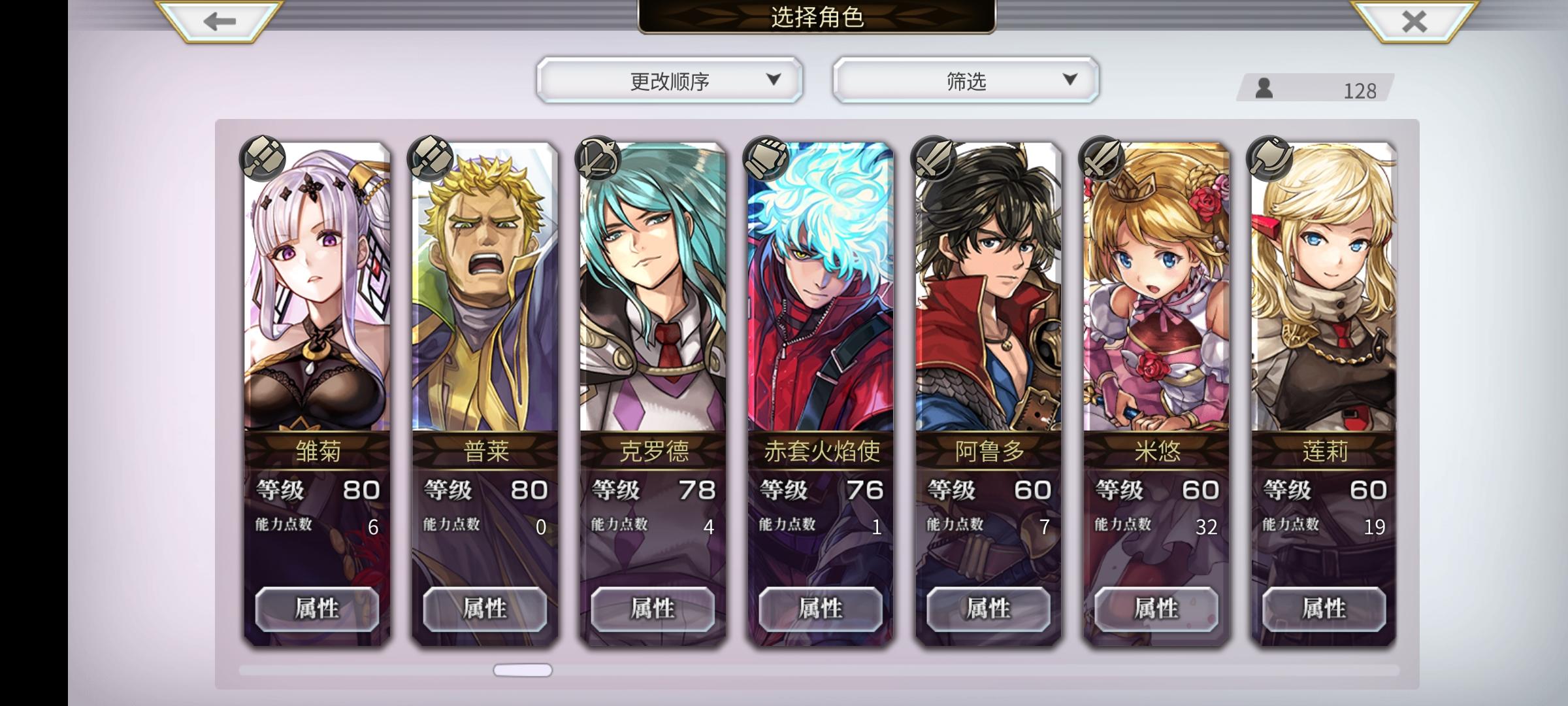Image resolution: width=1568 pixels, height=706 pixels.
Task: Open the 更改顺序 sort dropdown
Action: point(670,80)
